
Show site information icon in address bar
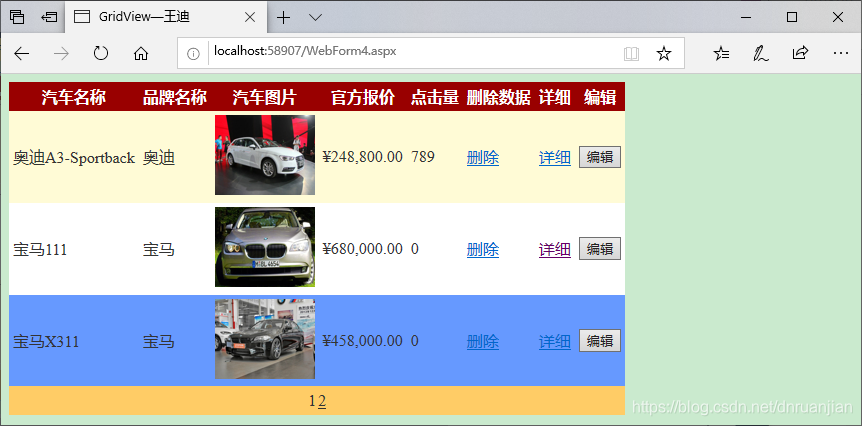pos(193,53)
